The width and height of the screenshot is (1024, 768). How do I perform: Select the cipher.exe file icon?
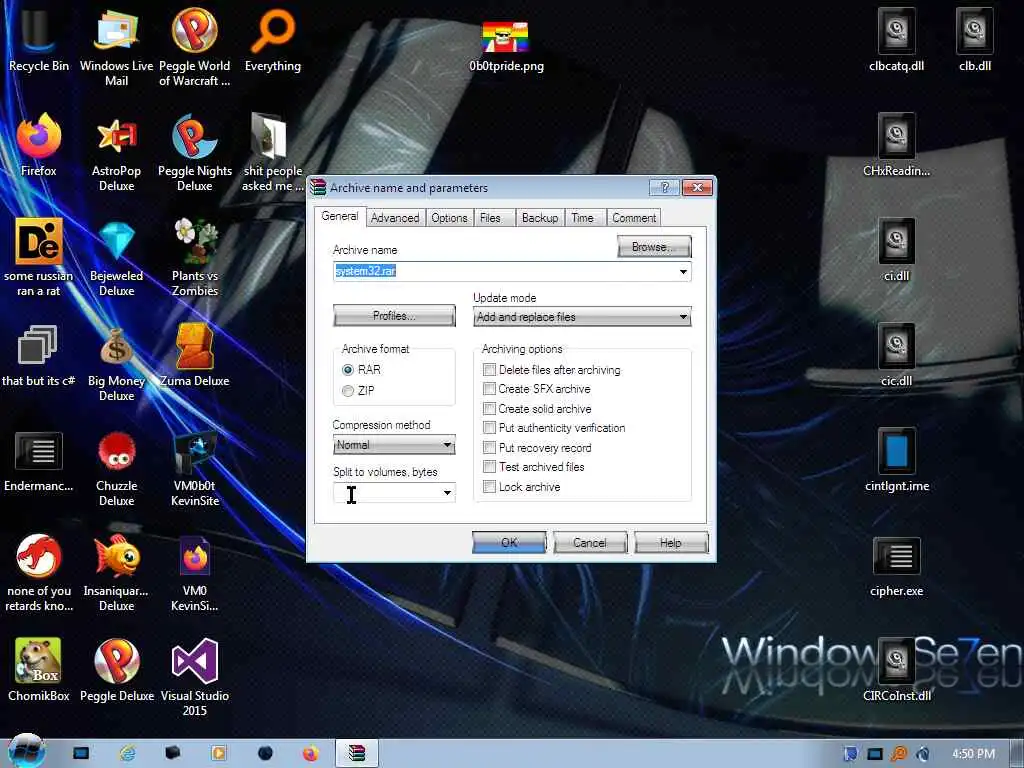pos(896,565)
